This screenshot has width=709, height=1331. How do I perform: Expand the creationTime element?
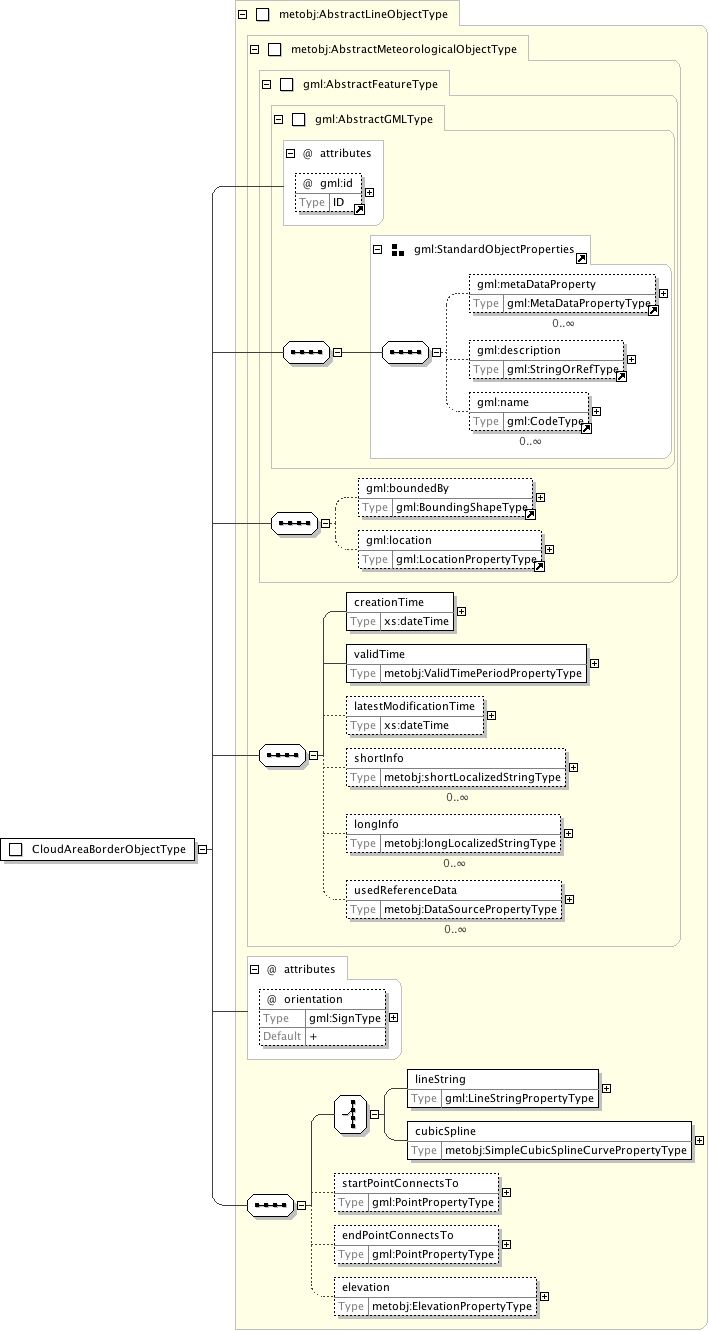[461, 611]
